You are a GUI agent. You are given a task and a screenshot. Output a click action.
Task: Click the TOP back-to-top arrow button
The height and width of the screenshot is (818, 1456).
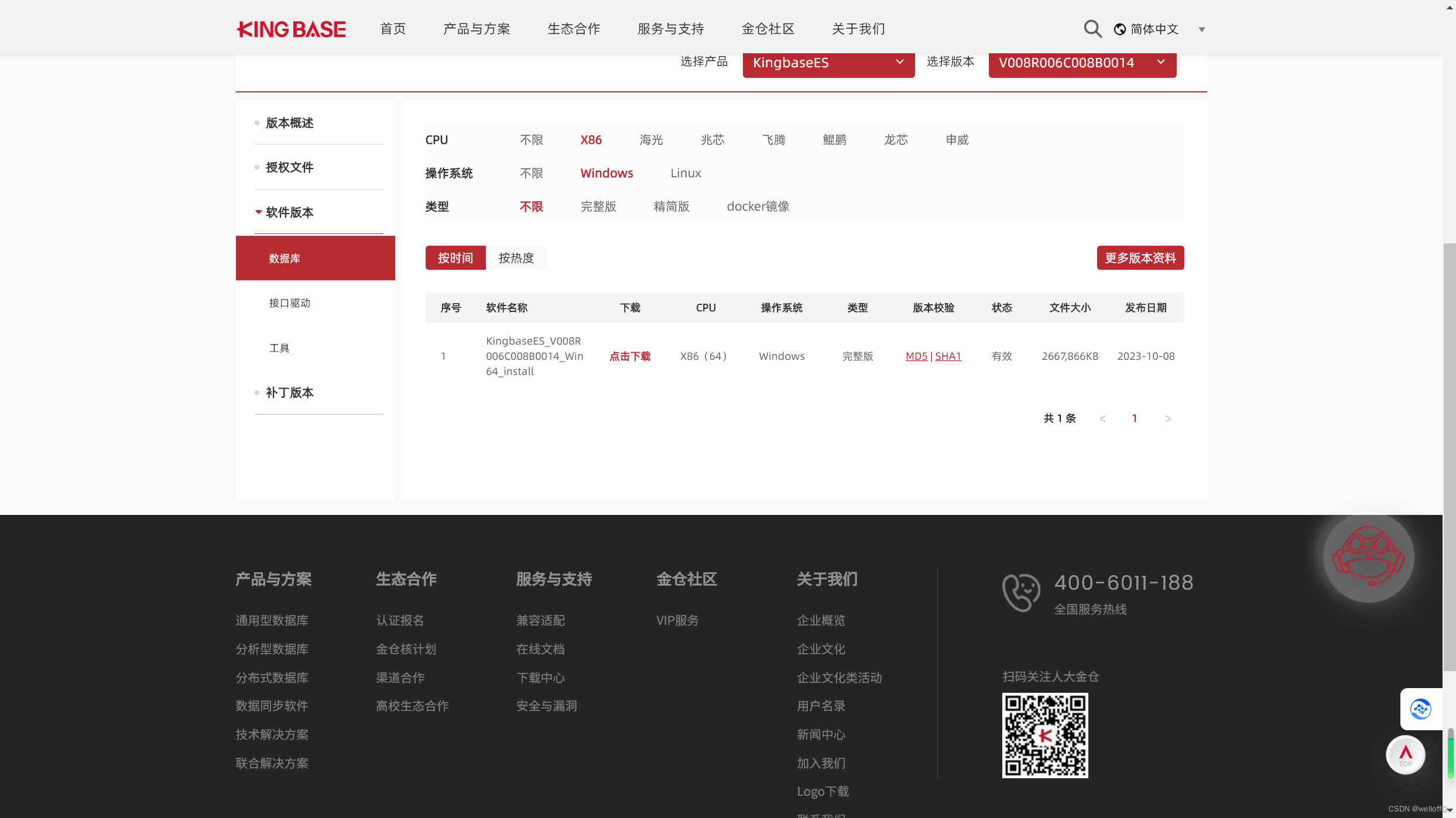point(1405,755)
